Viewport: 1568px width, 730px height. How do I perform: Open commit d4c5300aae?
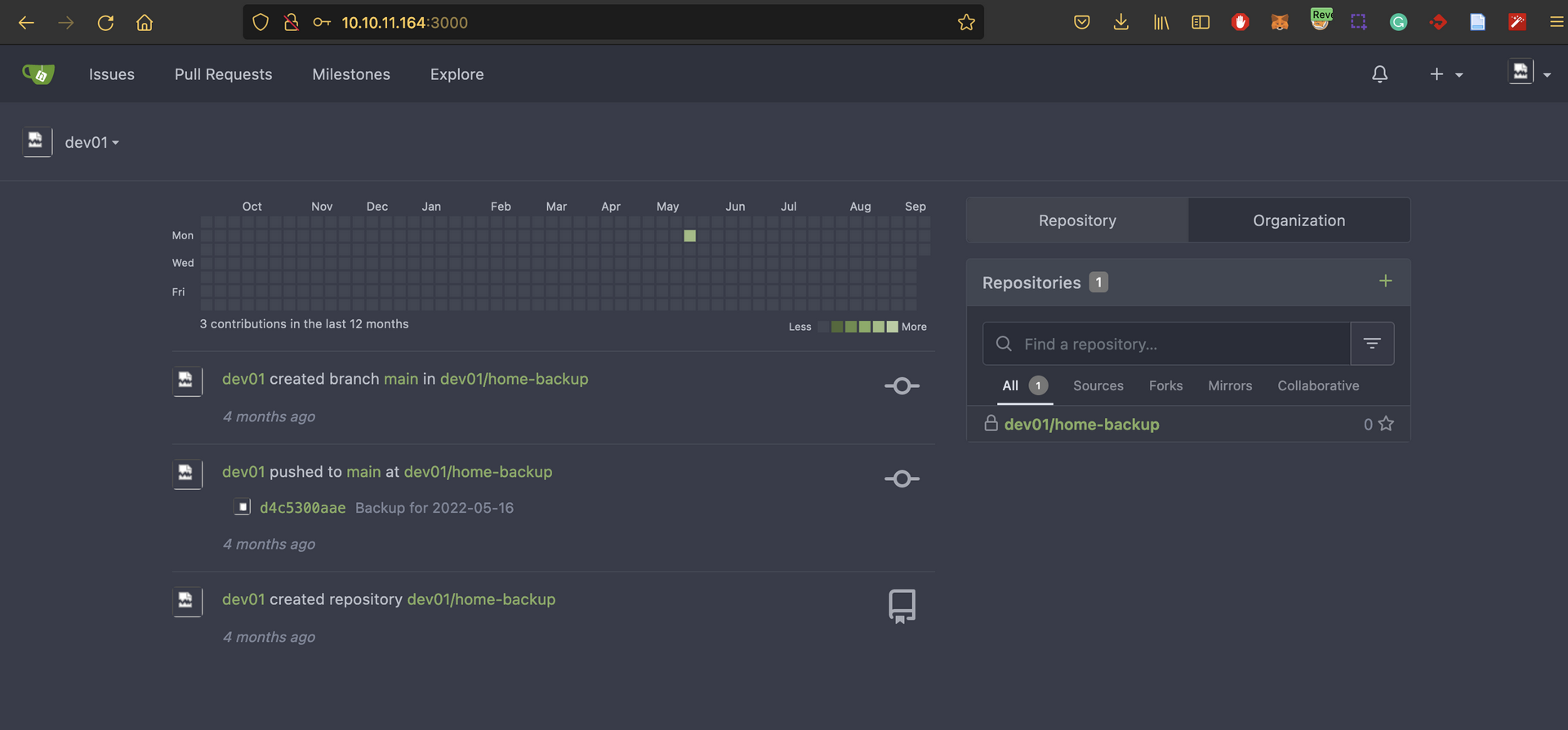click(302, 508)
